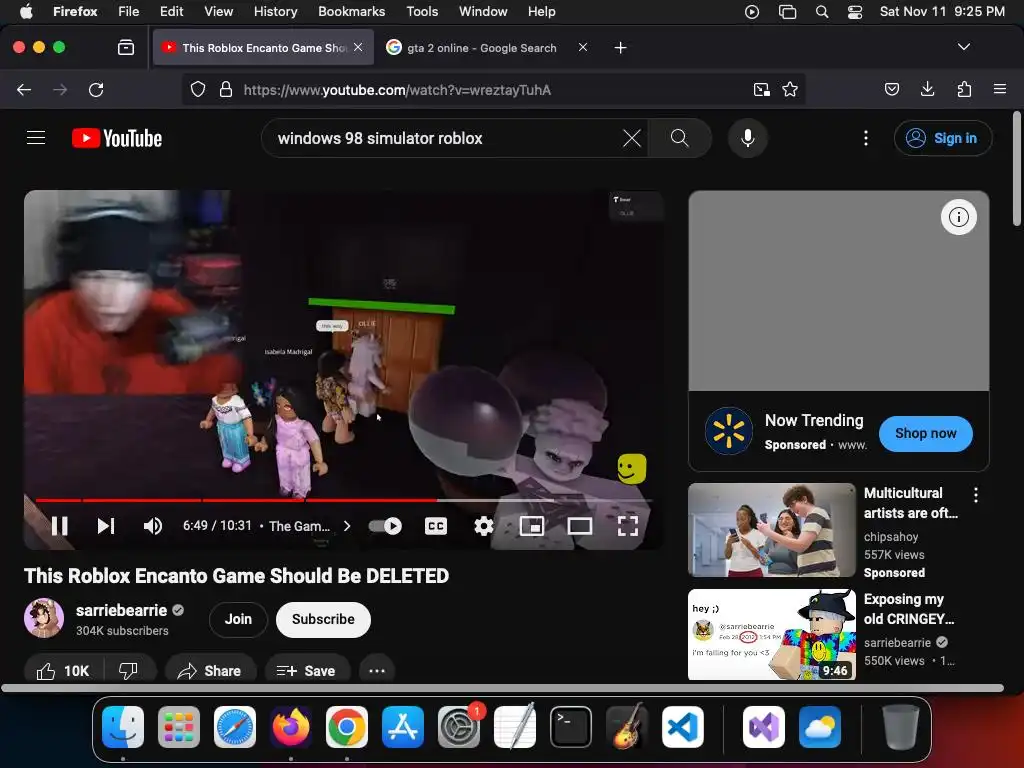Open macOS Control Center icon
The width and height of the screenshot is (1024, 768).
coord(854,11)
